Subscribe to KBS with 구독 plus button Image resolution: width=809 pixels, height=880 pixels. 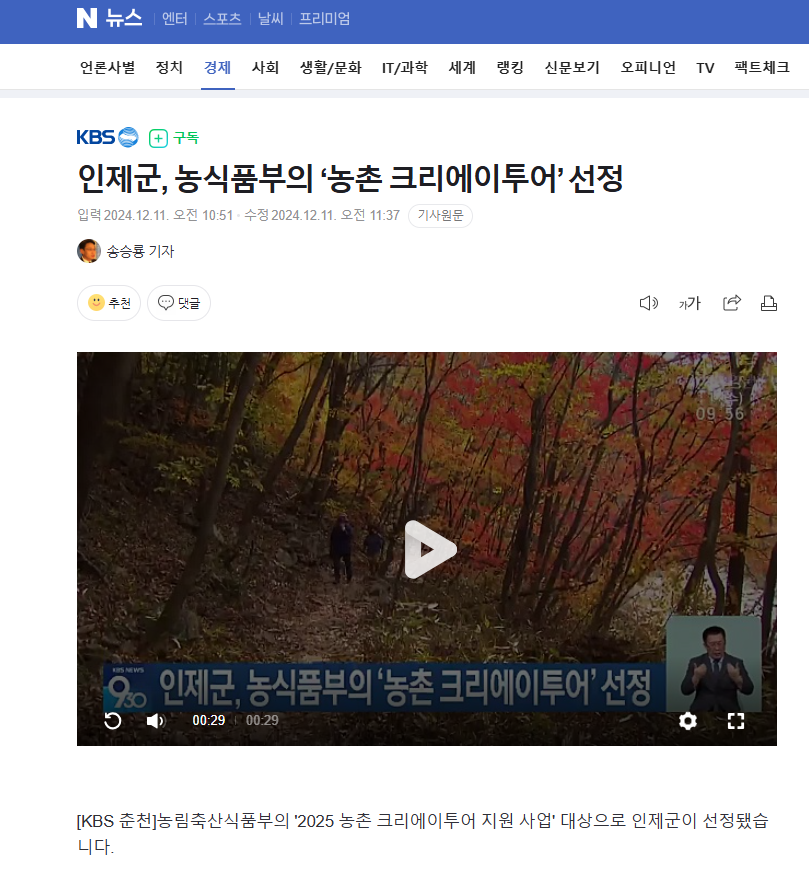click(174, 138)
